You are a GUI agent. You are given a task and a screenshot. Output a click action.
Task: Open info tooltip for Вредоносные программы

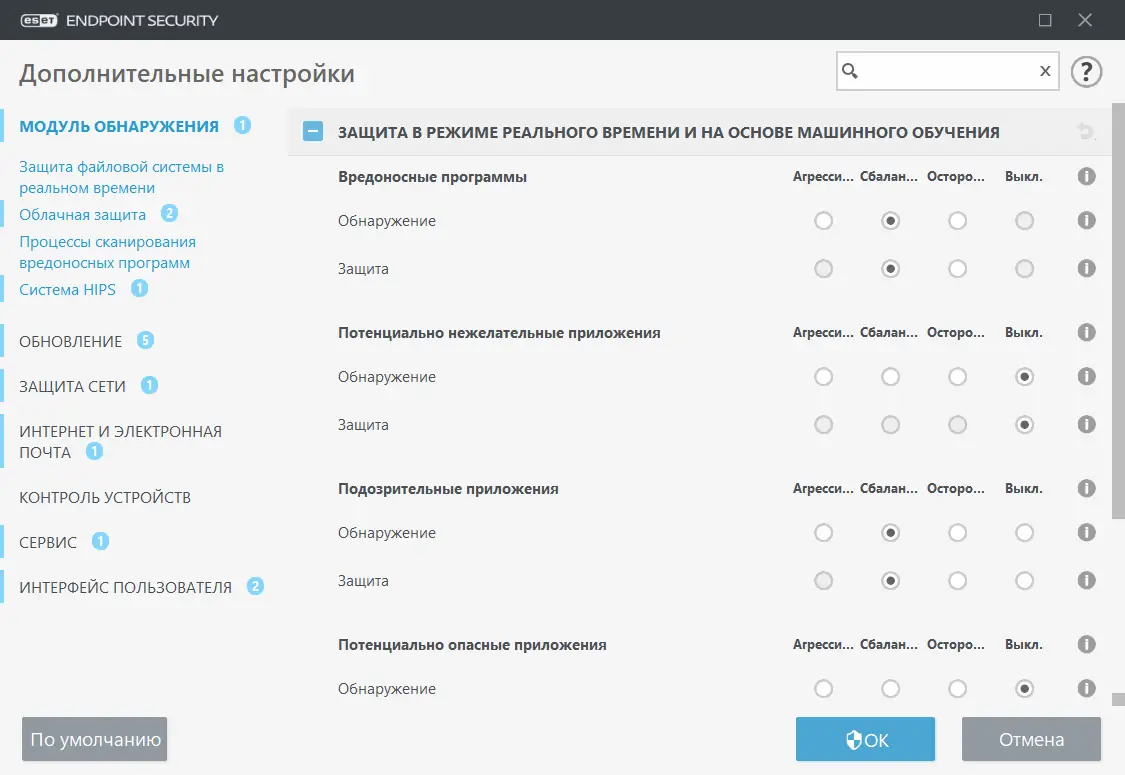(1086, 176)
